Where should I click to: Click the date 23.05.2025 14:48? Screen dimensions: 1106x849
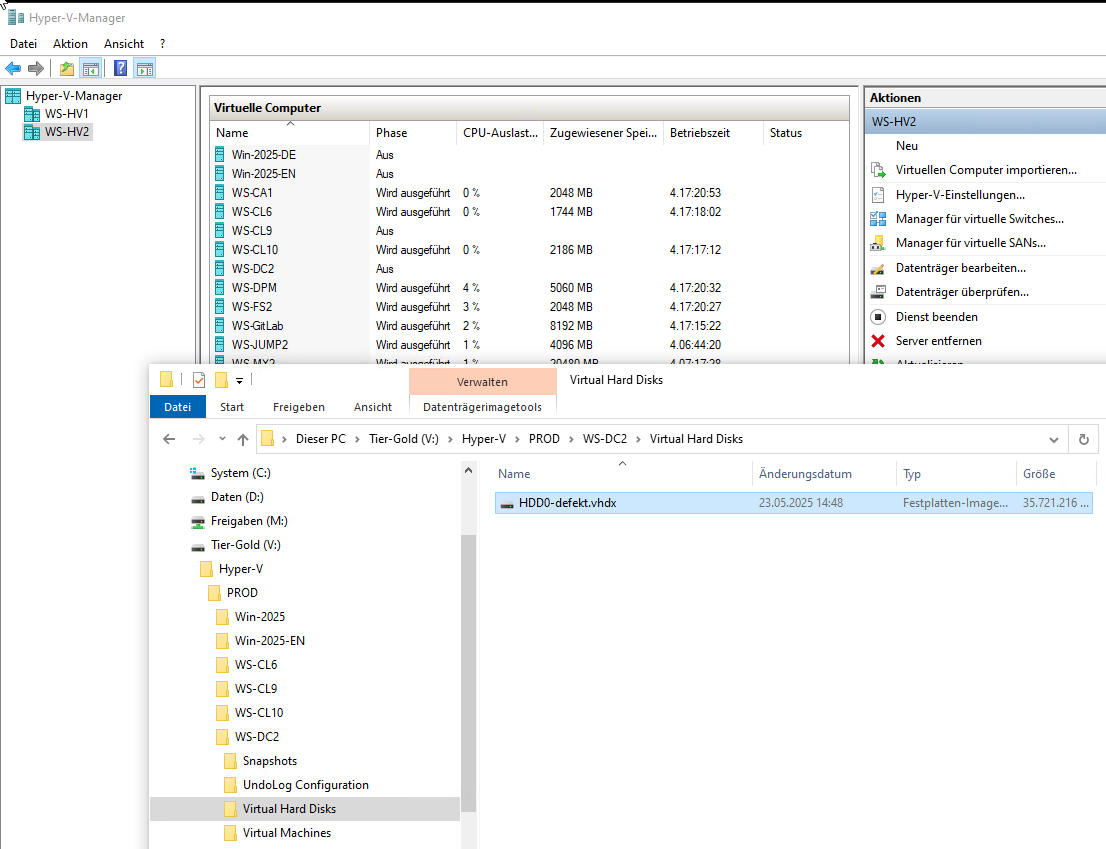[801, 503]
